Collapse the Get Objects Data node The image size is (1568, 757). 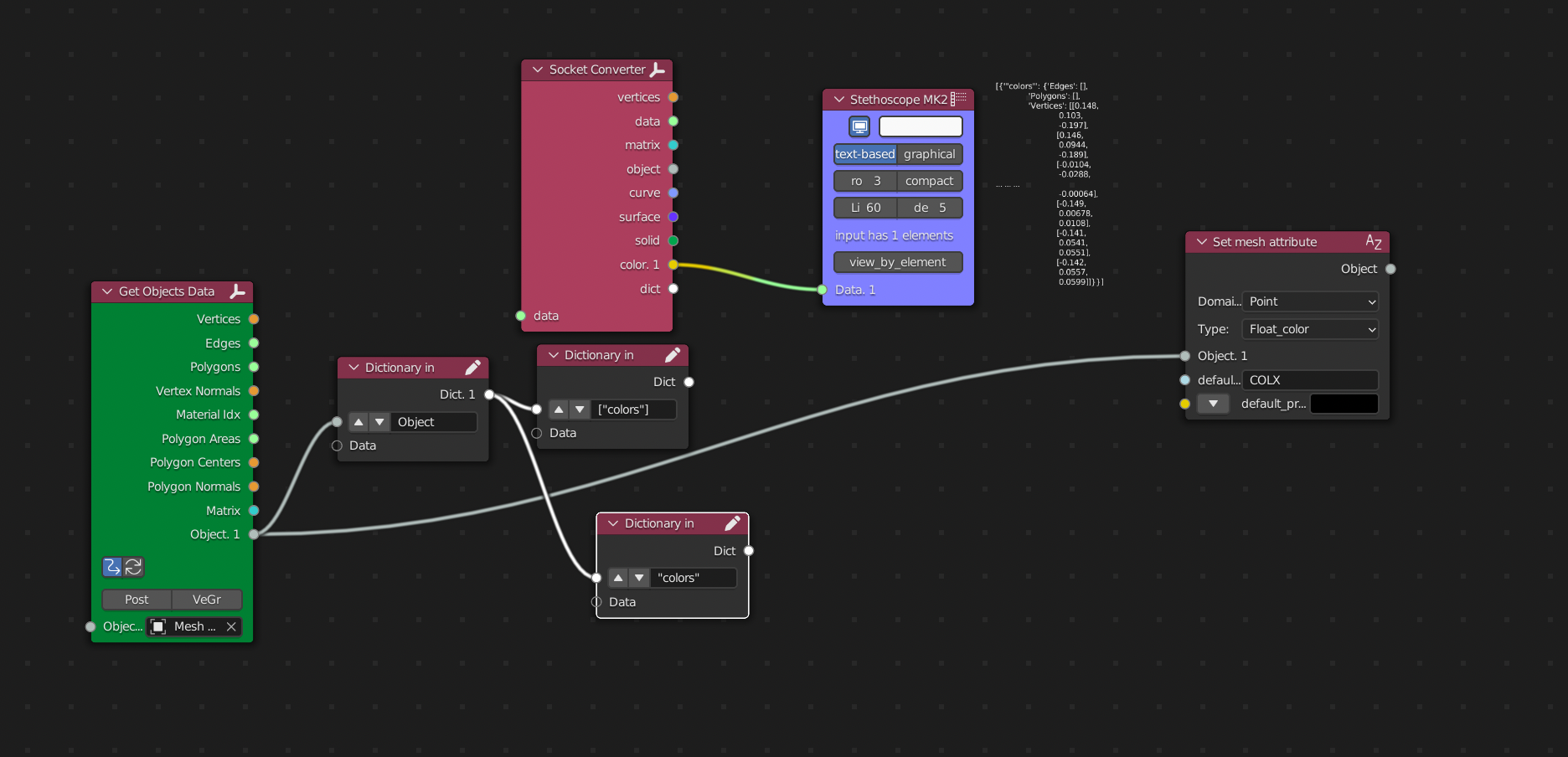click(107, 291)
